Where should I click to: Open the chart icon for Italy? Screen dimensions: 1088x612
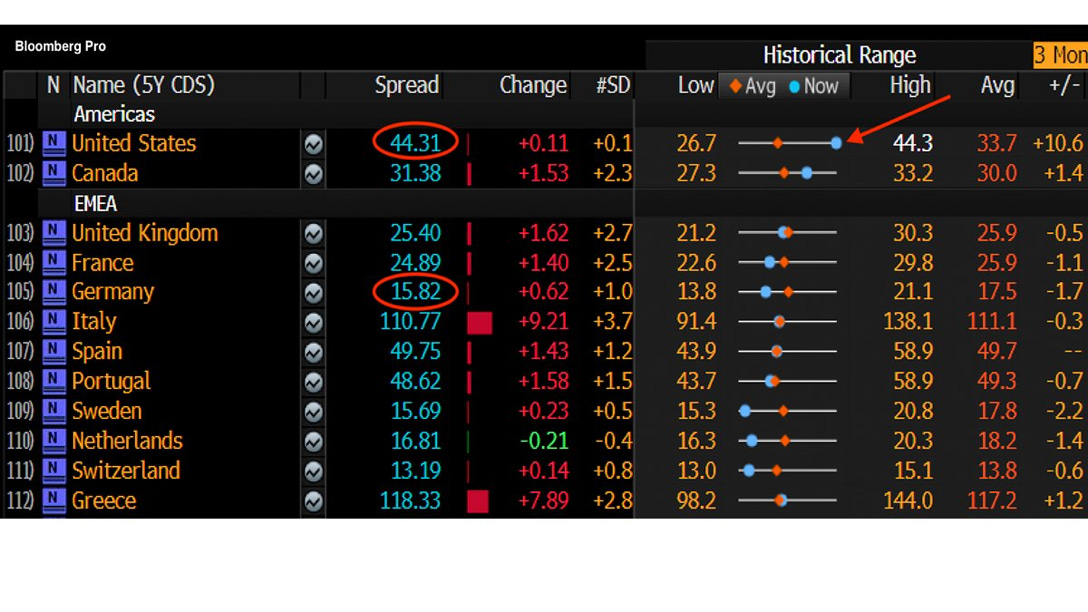[314, 323]
